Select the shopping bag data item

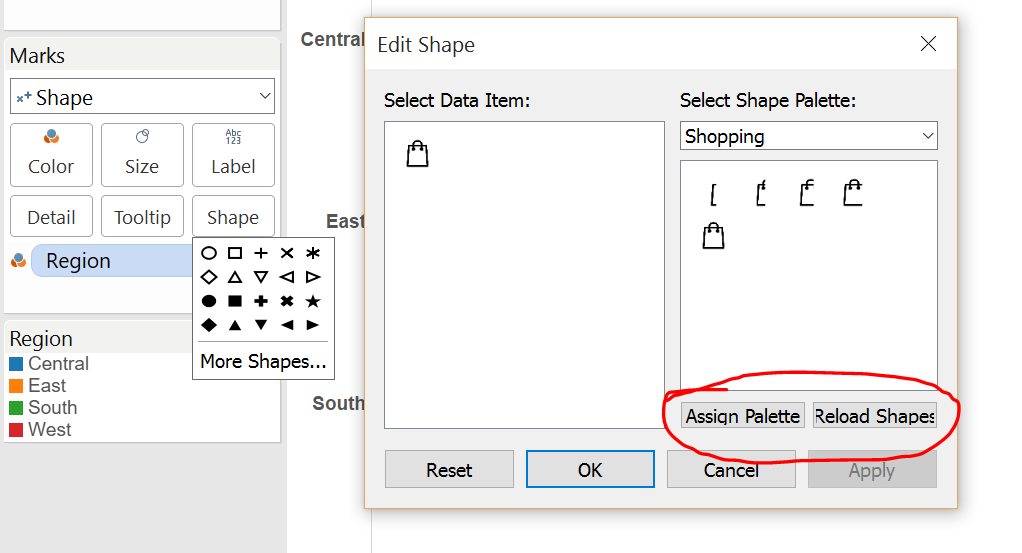click(417, 153)
